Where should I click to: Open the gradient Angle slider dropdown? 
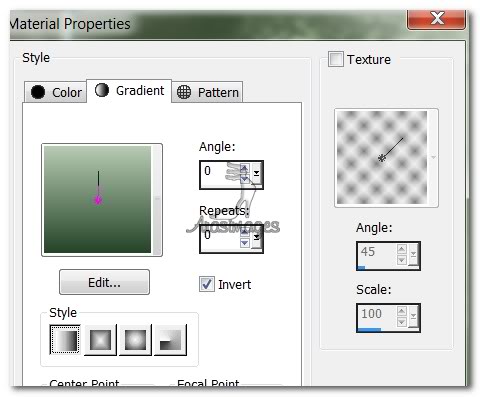(x=256, y=173)
